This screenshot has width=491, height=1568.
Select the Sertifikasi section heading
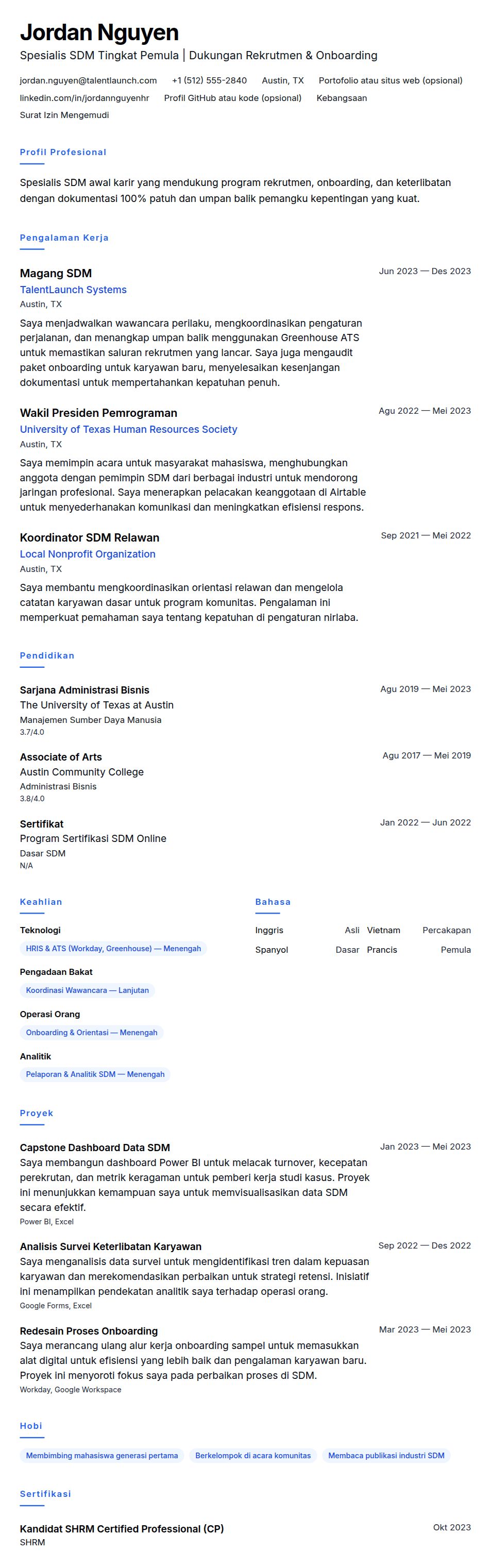tap(46, 1494)
